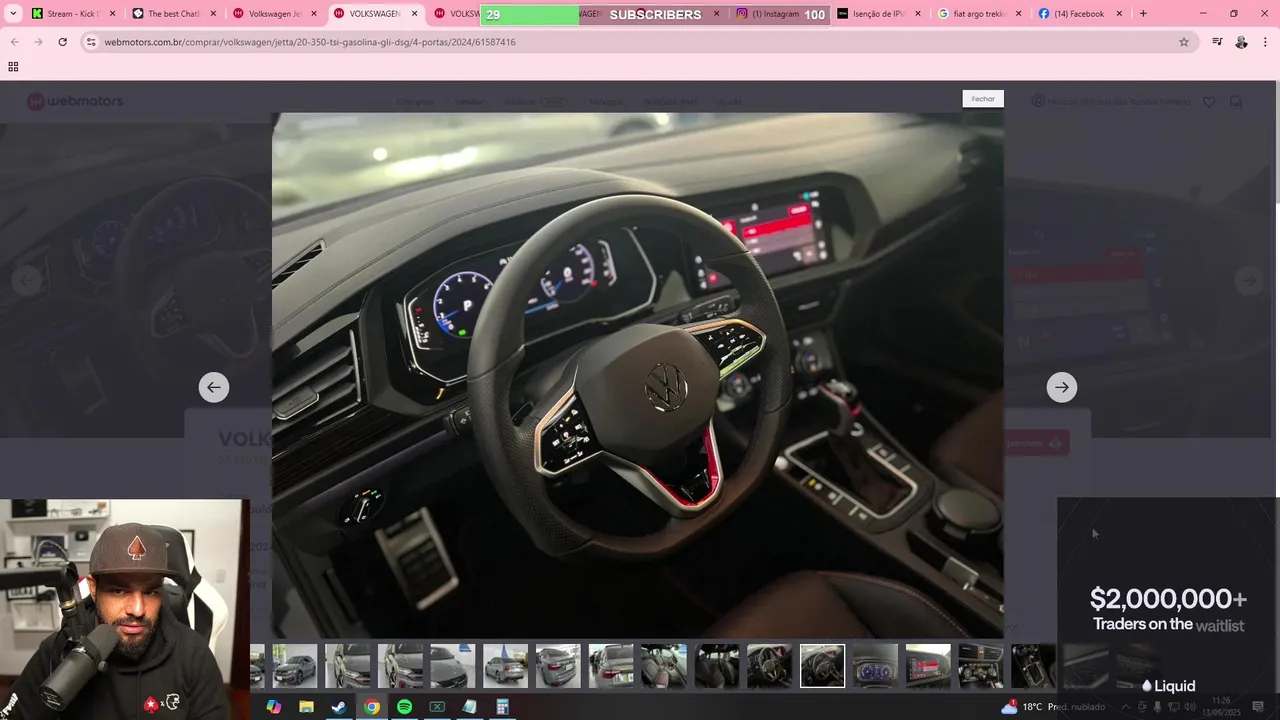
Task: Navigate back in the browser
Action: [14, 42]
